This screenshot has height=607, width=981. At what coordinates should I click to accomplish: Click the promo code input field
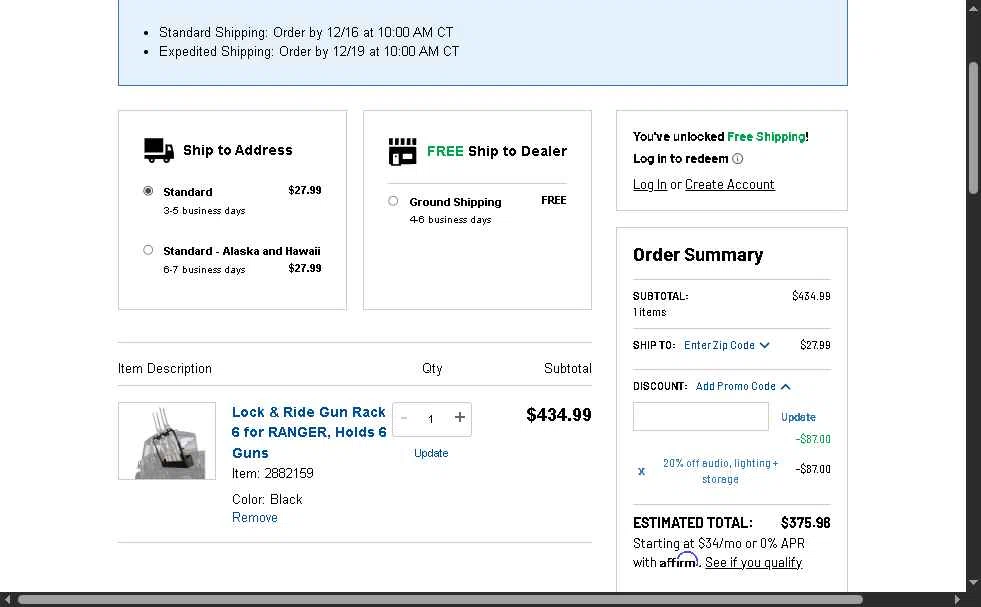point(701,416)
